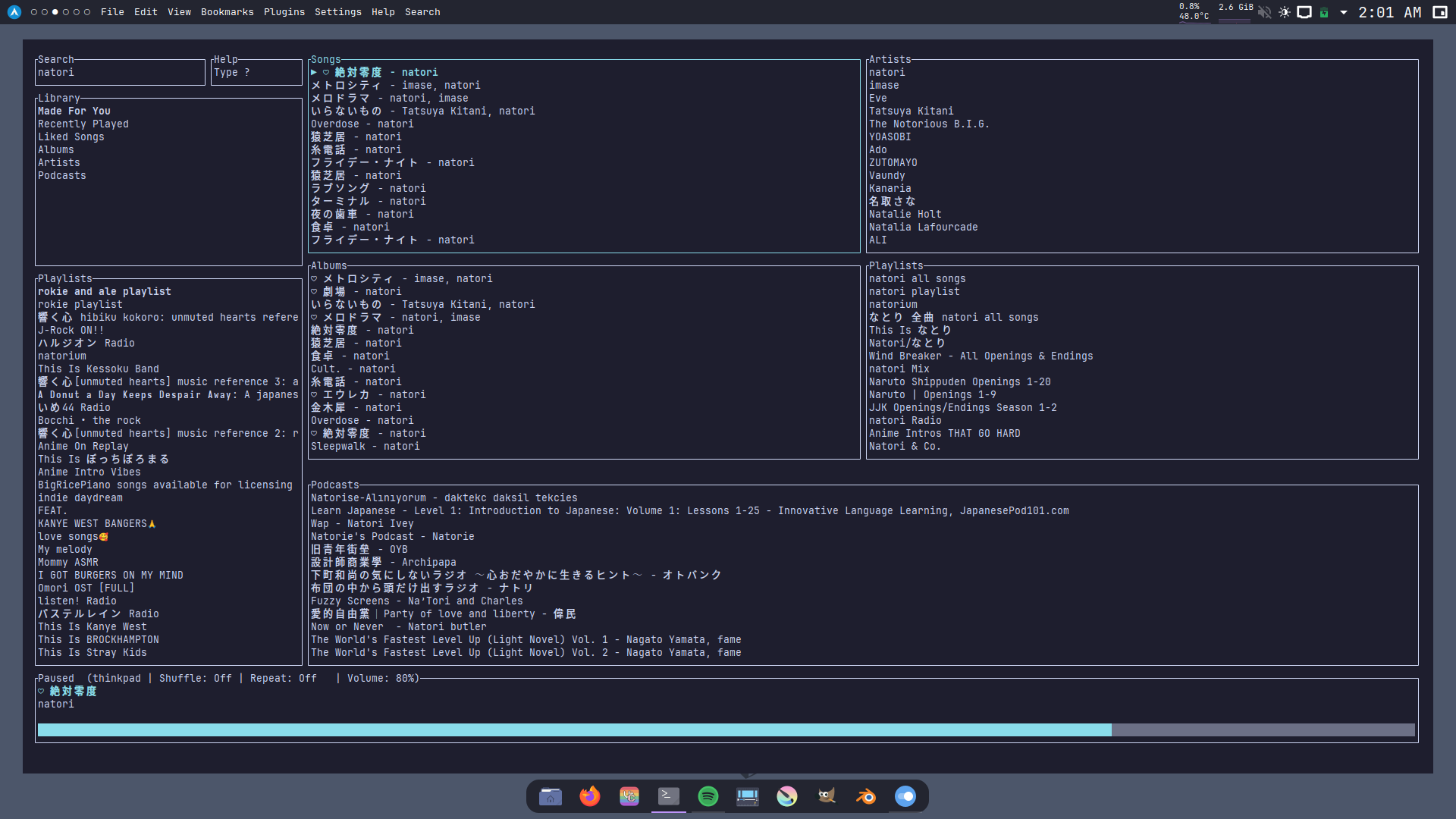The width and height of the screenshot is (1456, 819).
Task: Select Tatsuya Kitani in Artists list
Action: [x=912, y=111]
